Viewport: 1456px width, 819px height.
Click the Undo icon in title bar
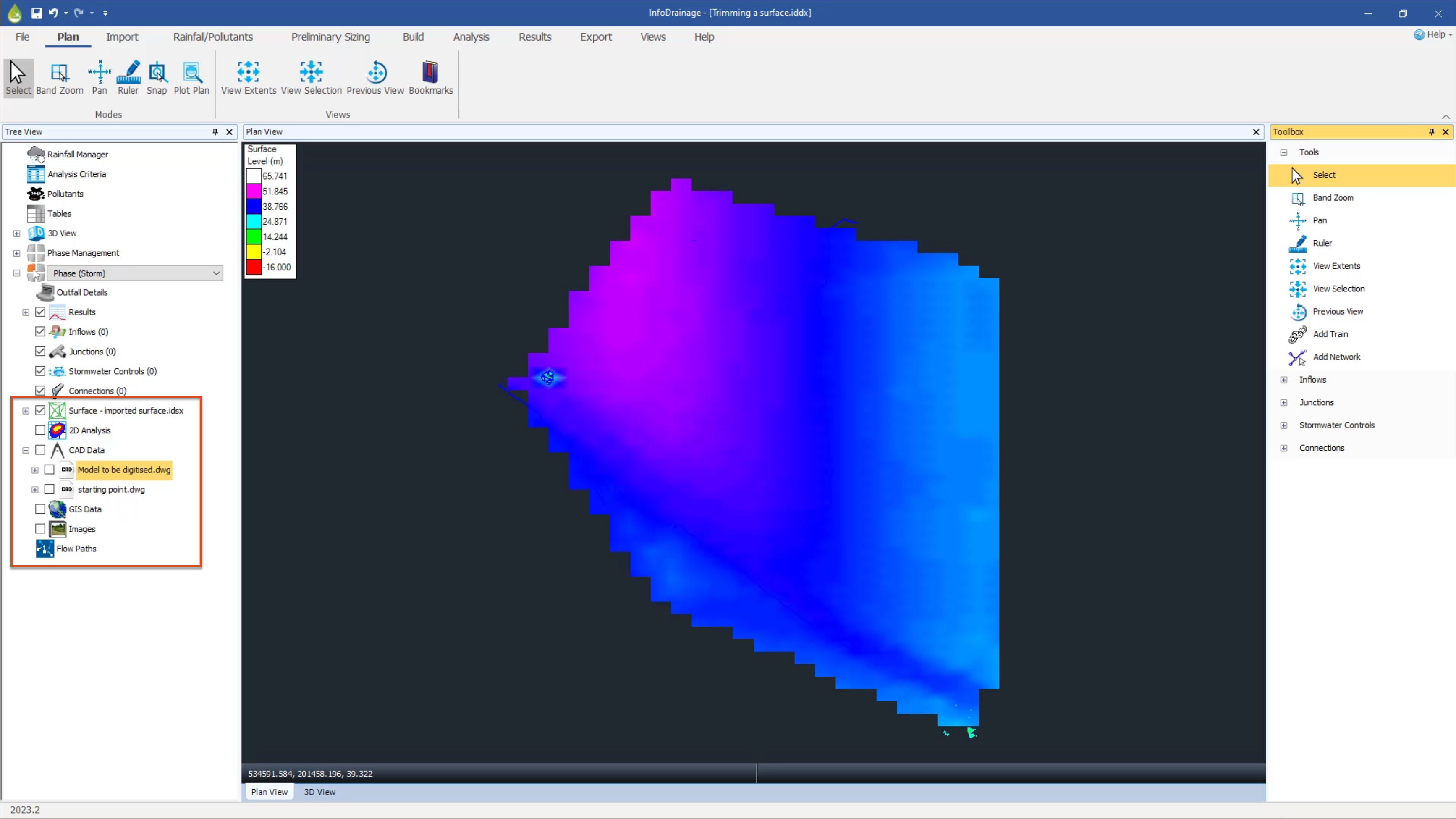(53, 13)
